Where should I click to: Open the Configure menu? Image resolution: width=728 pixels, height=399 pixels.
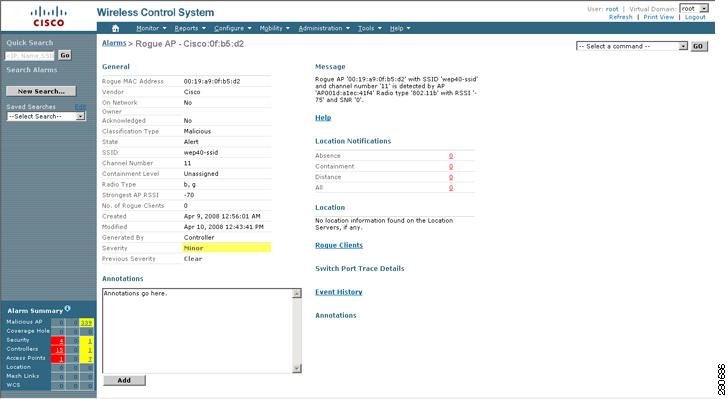[233, 28]
